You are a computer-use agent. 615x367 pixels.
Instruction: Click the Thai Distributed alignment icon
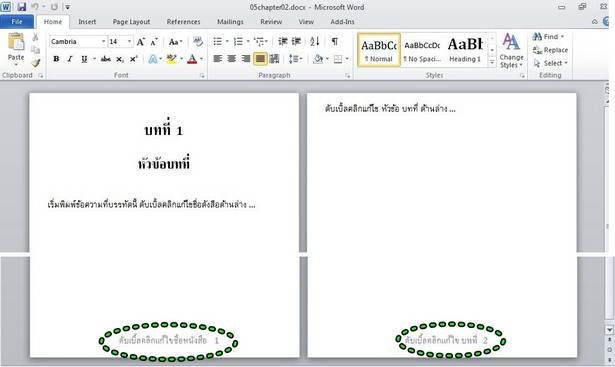click(275, 59)
